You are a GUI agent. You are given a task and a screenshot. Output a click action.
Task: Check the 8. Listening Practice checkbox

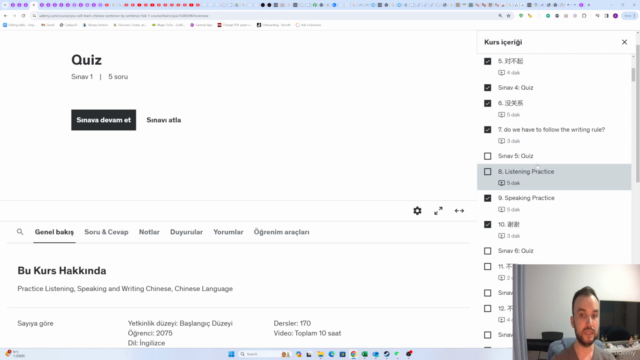coord(487,171)
